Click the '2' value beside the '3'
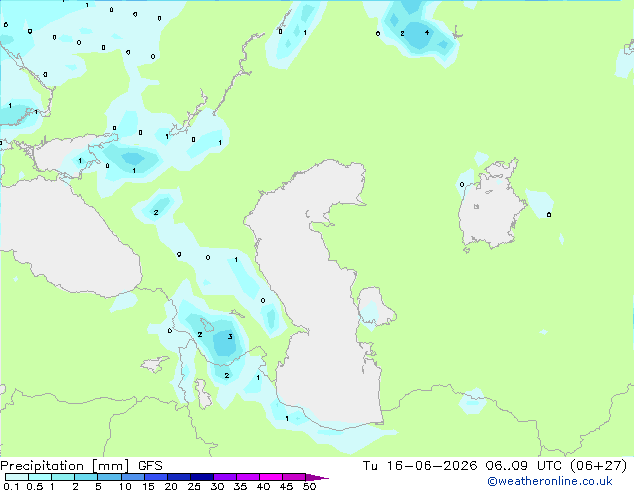This screenshot has height=490, width=634. coord(200,334)
